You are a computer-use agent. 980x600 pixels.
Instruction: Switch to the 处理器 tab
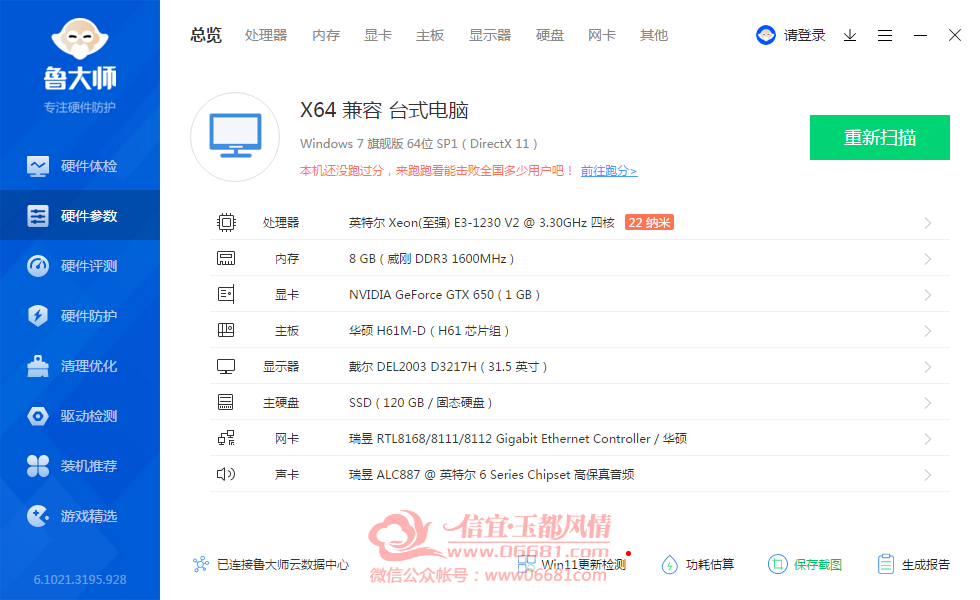pyautogui.click(x=266, y=35)
